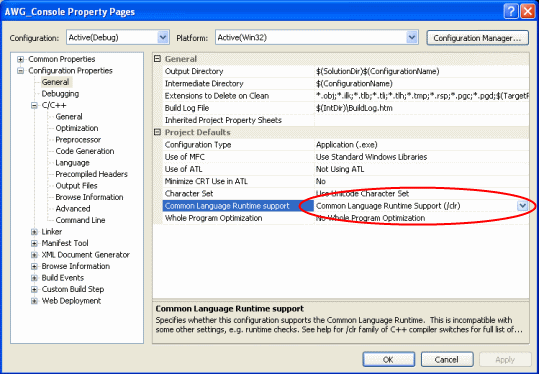This screenshot has width=539, height=374.
Task: Click the Application (.exe) value cell
Action: [421, 145]
